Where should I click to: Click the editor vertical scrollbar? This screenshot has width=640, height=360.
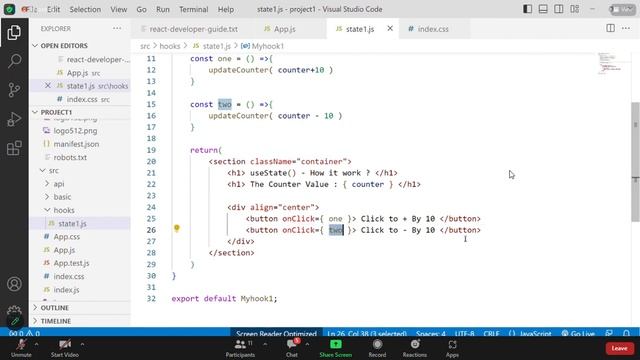635,162
